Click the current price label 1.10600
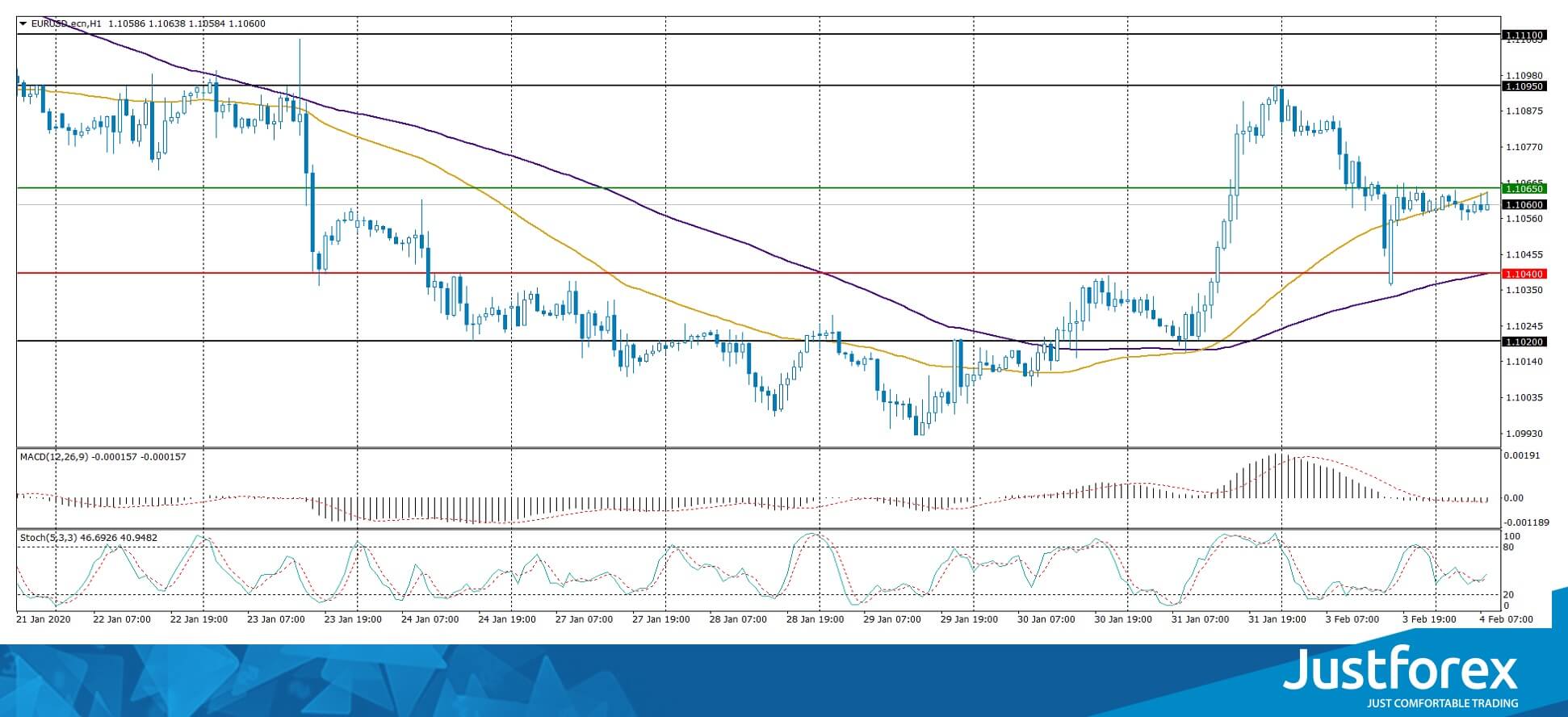Screen dimensions: 1568x717 (1524, 205)
